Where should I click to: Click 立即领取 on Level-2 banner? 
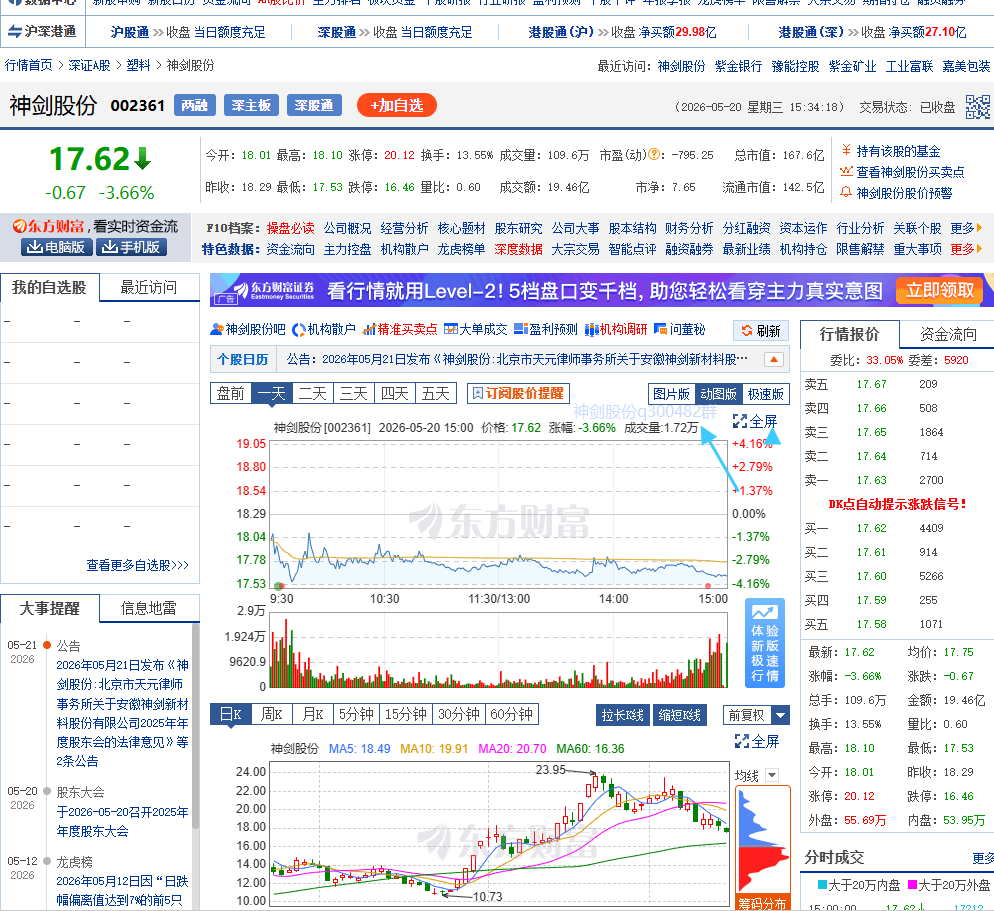939,290
